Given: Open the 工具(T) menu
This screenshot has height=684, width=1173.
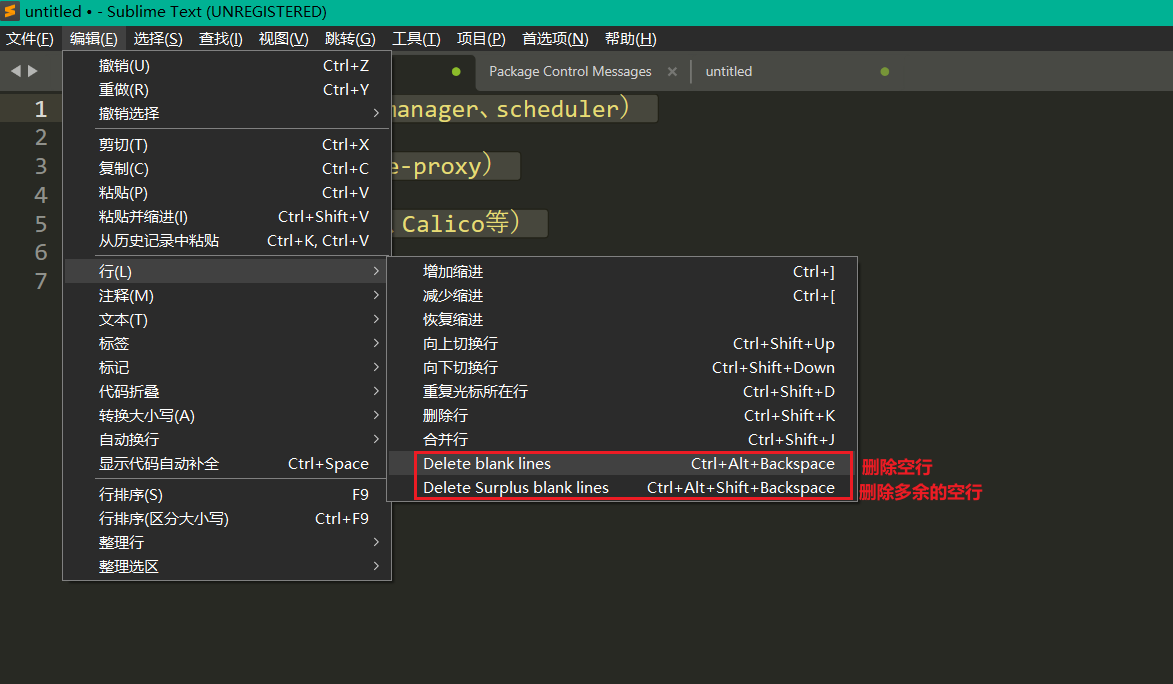Looking at the screenshot, I should tap(416, 39).
